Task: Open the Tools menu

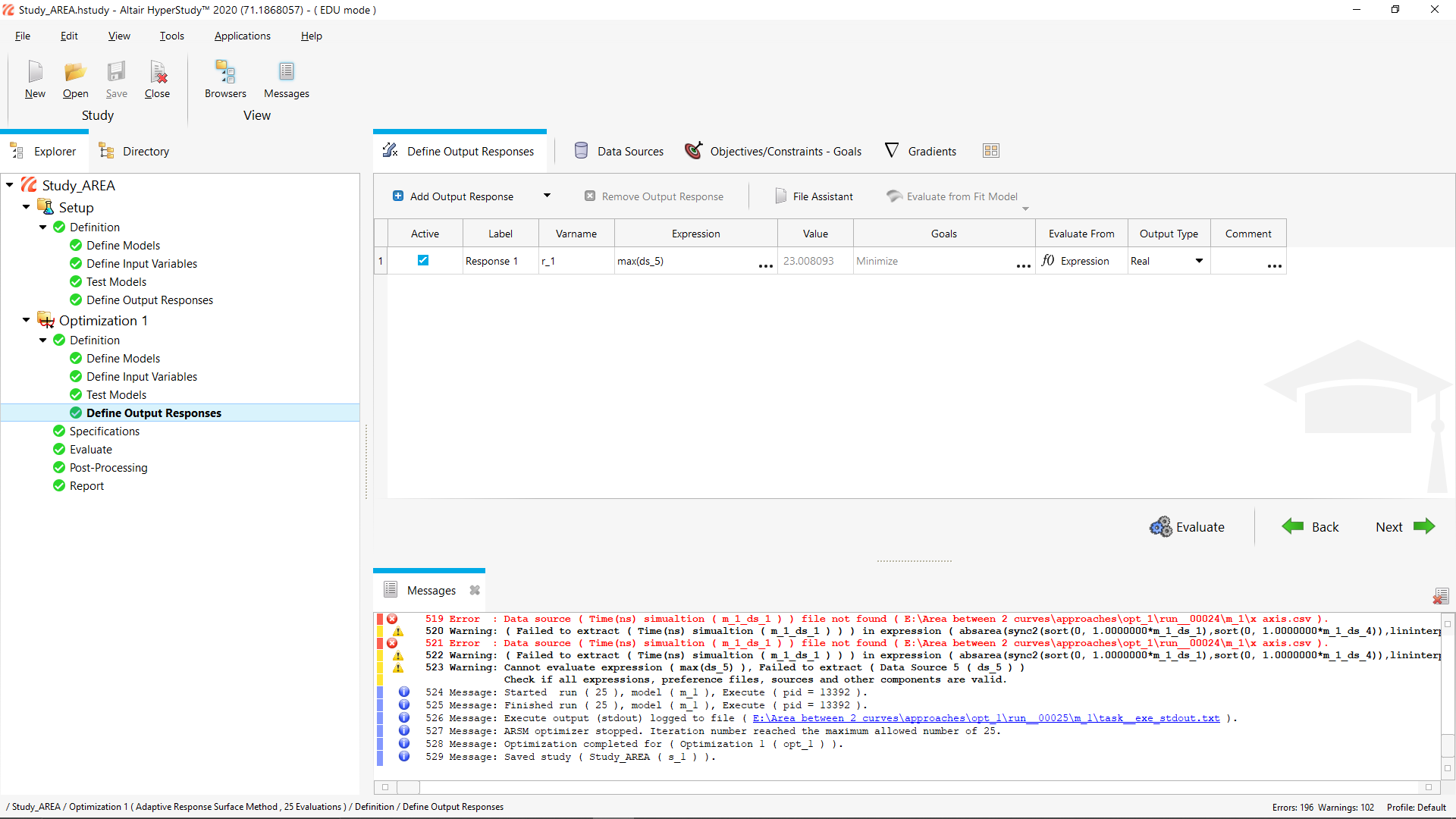Action: tap(171, 36)
